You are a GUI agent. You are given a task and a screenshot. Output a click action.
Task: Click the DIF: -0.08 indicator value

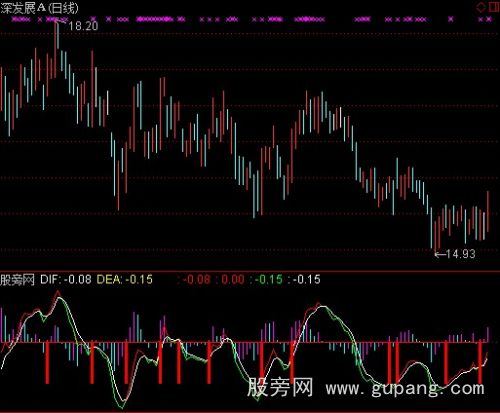(66, 279)
